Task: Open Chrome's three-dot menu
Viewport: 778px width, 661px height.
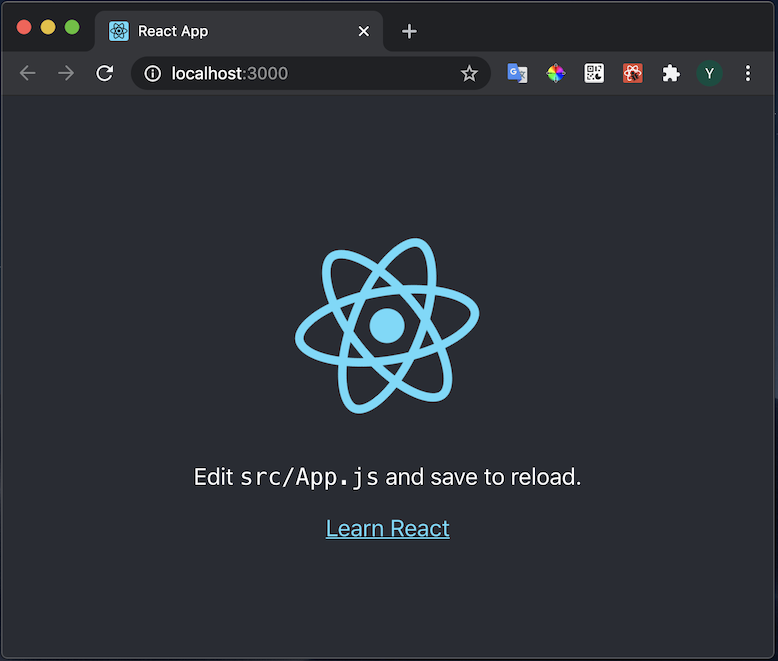Action: tap(748, 73)
